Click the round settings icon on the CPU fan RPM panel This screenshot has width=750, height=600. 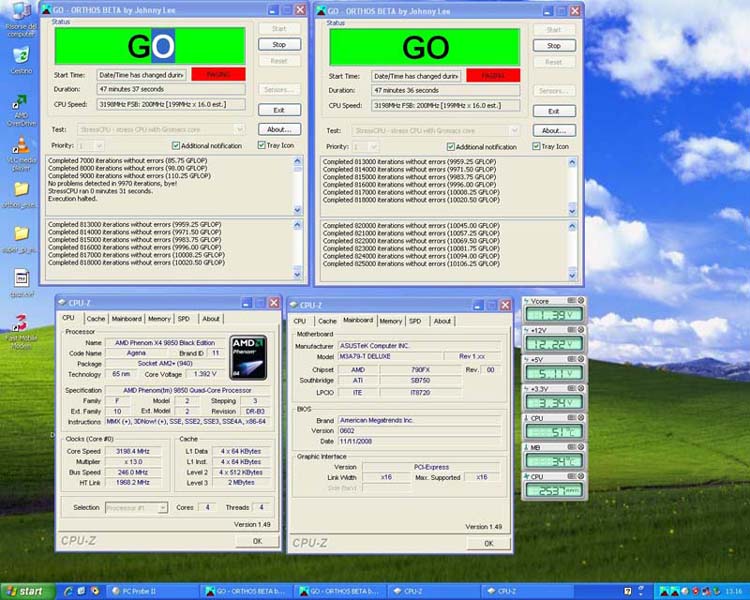pyautogui.click(x=581, y=476)
